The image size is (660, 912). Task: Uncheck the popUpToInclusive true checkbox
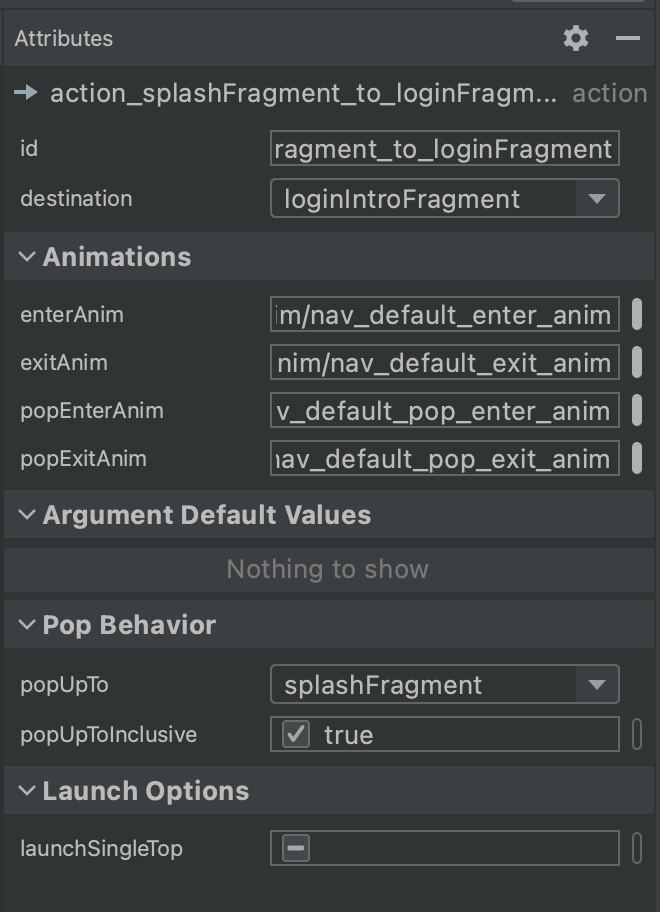pyautogui.click(x=296, y=735)
